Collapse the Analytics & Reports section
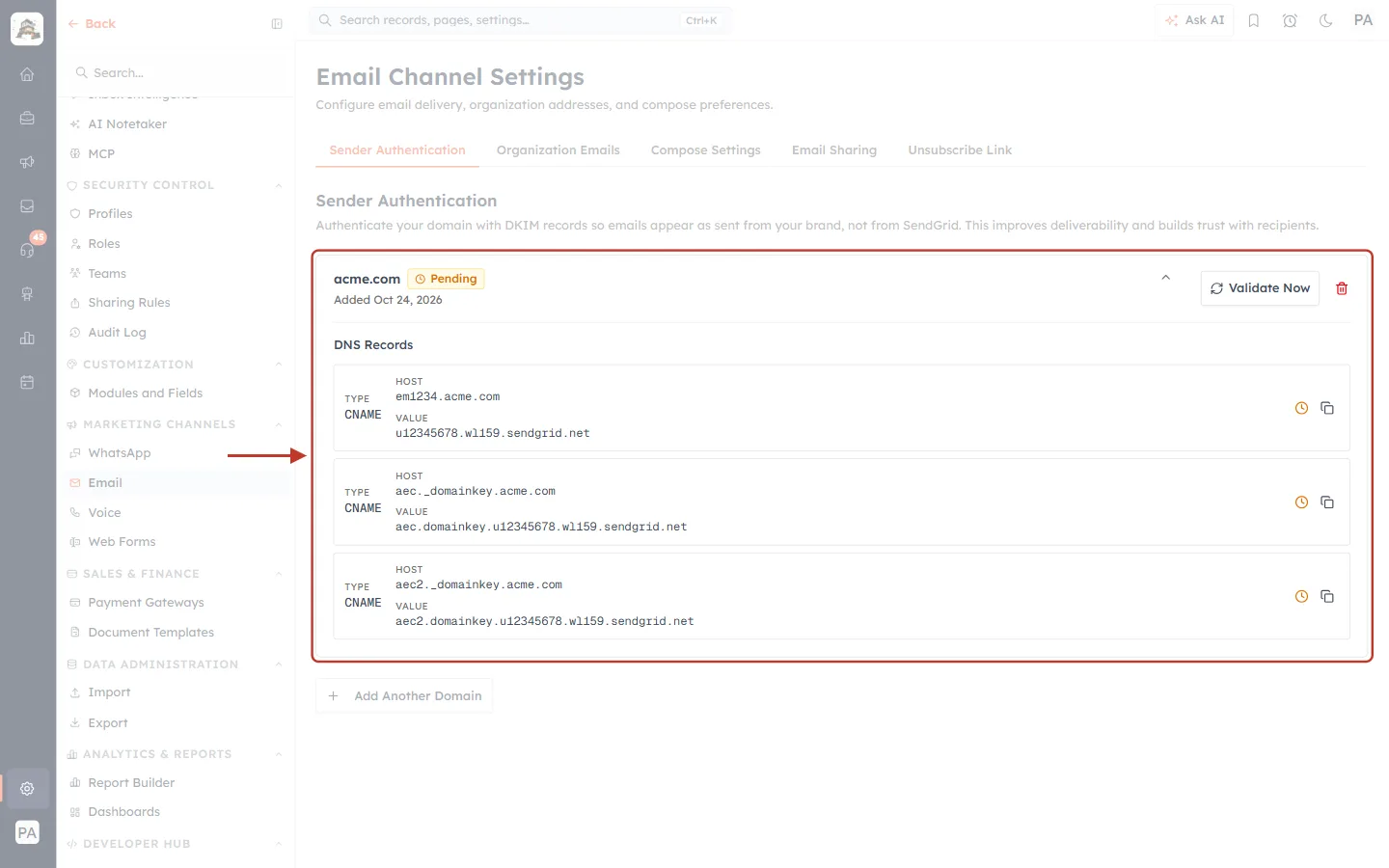Screen dimensions: 1389x868 click(279, 754)
